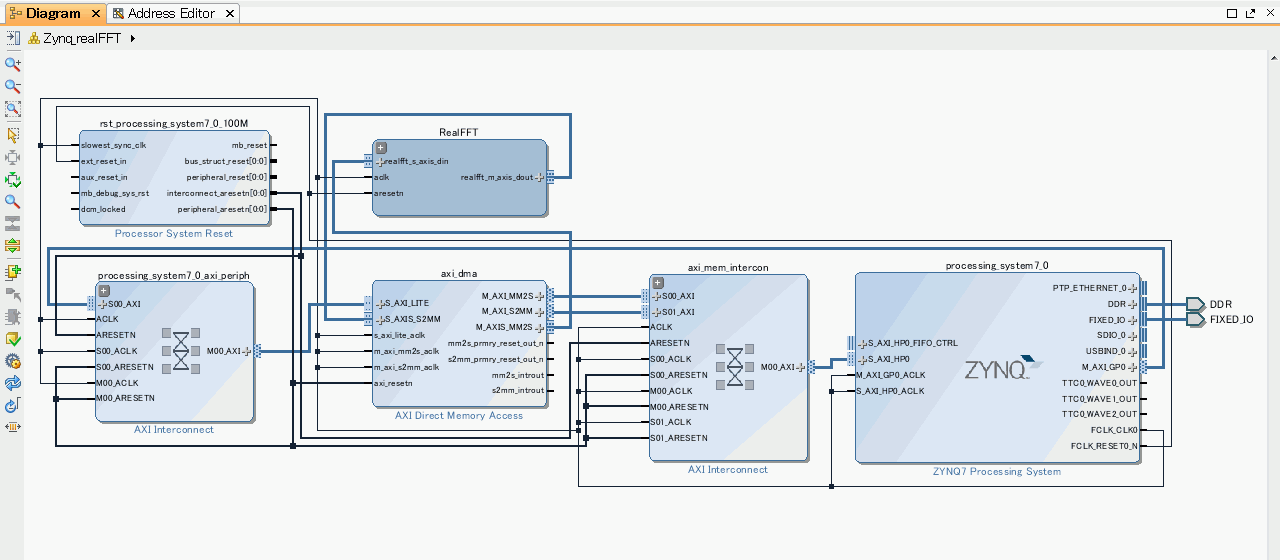Viewport: 1280px width, 560px height.
Task: Select the DDR external port
Action: (1196, 304)
